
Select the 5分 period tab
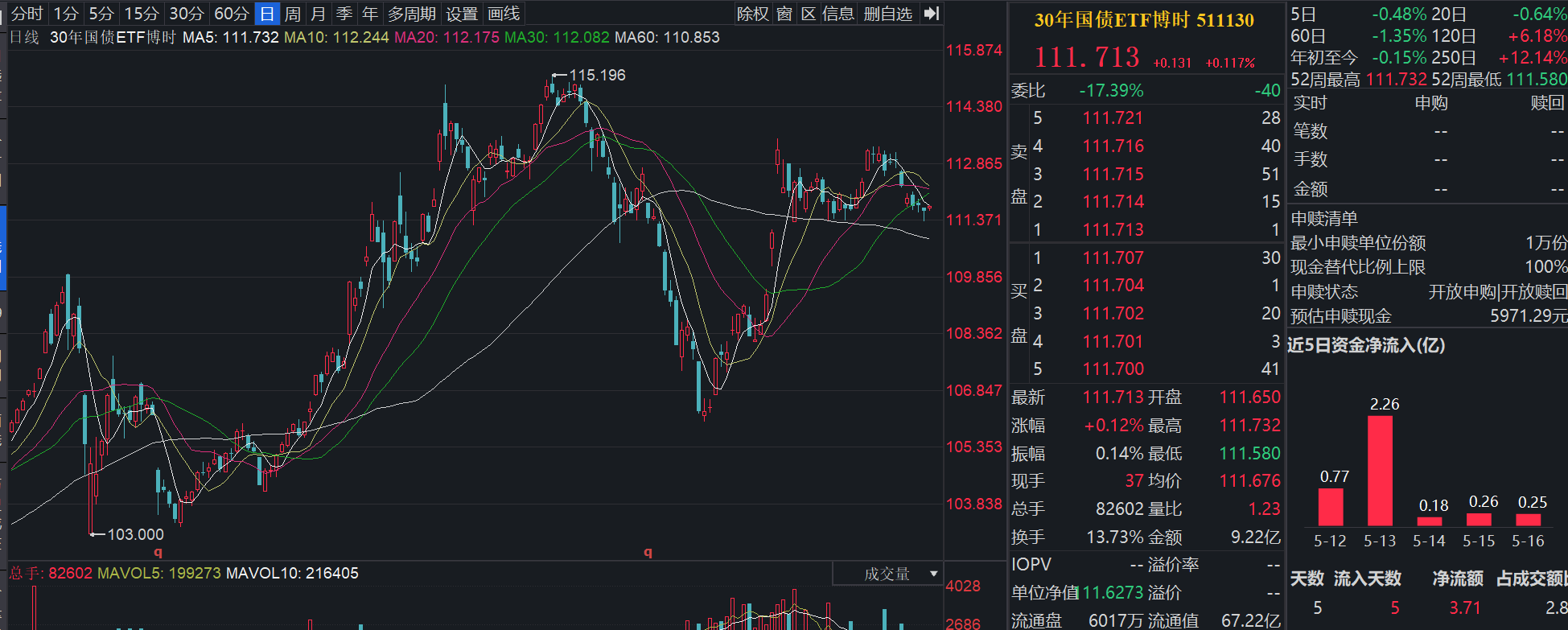coord(101,14)
